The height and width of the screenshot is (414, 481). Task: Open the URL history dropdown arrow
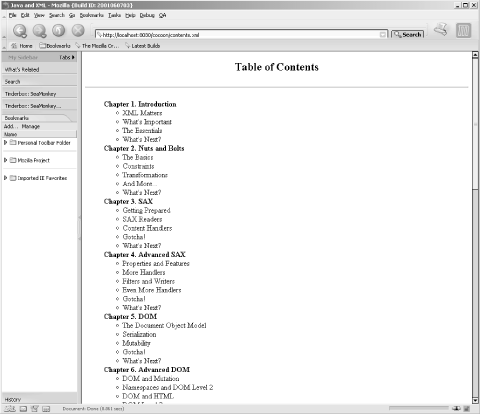tap(383, 35)
